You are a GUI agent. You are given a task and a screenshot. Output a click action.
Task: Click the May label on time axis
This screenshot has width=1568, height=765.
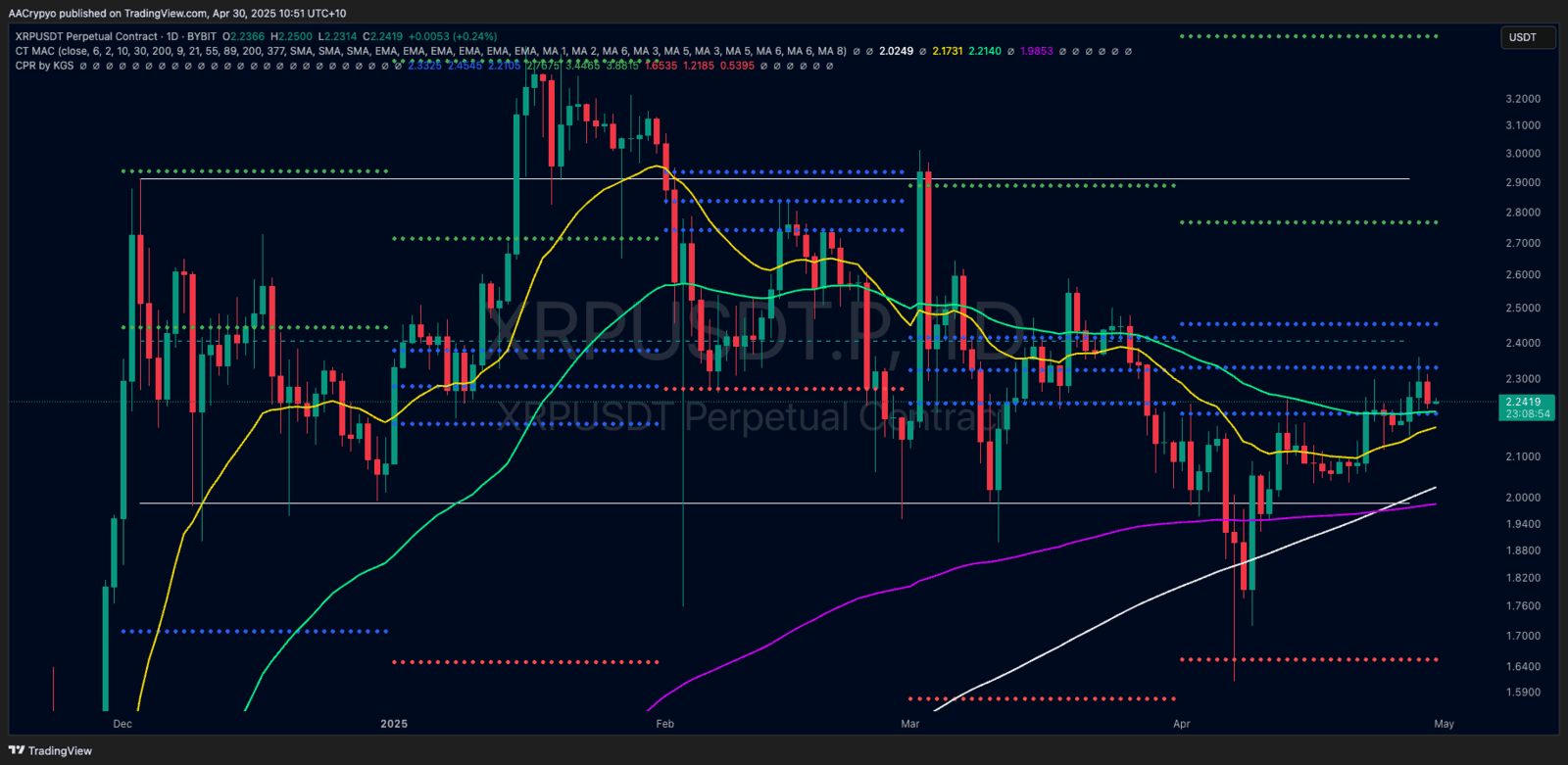(x=1444, y=724)
